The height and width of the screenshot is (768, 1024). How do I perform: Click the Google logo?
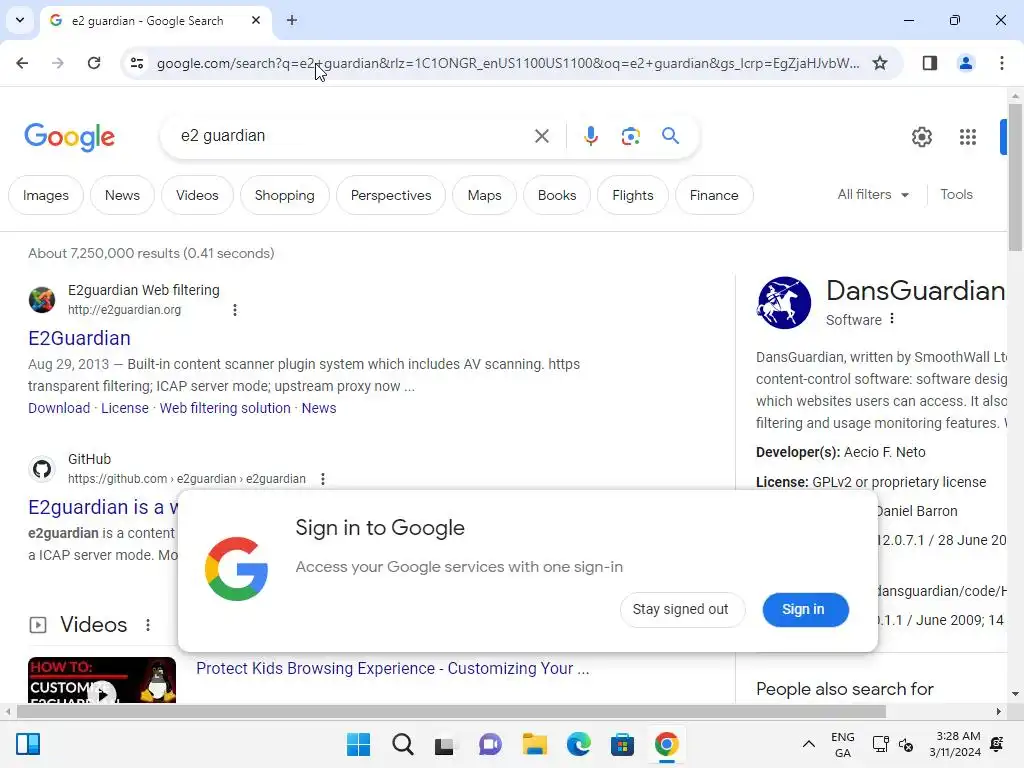click(69, 136)
